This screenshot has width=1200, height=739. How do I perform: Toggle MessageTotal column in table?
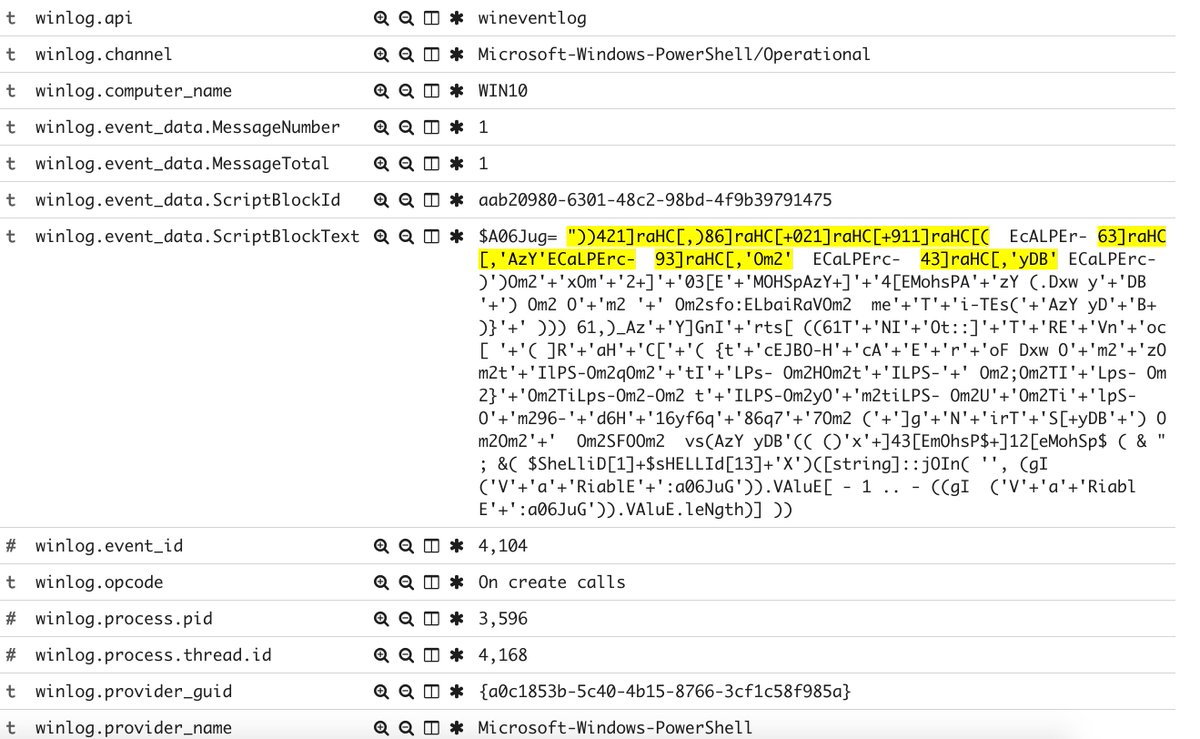(432, 163)
